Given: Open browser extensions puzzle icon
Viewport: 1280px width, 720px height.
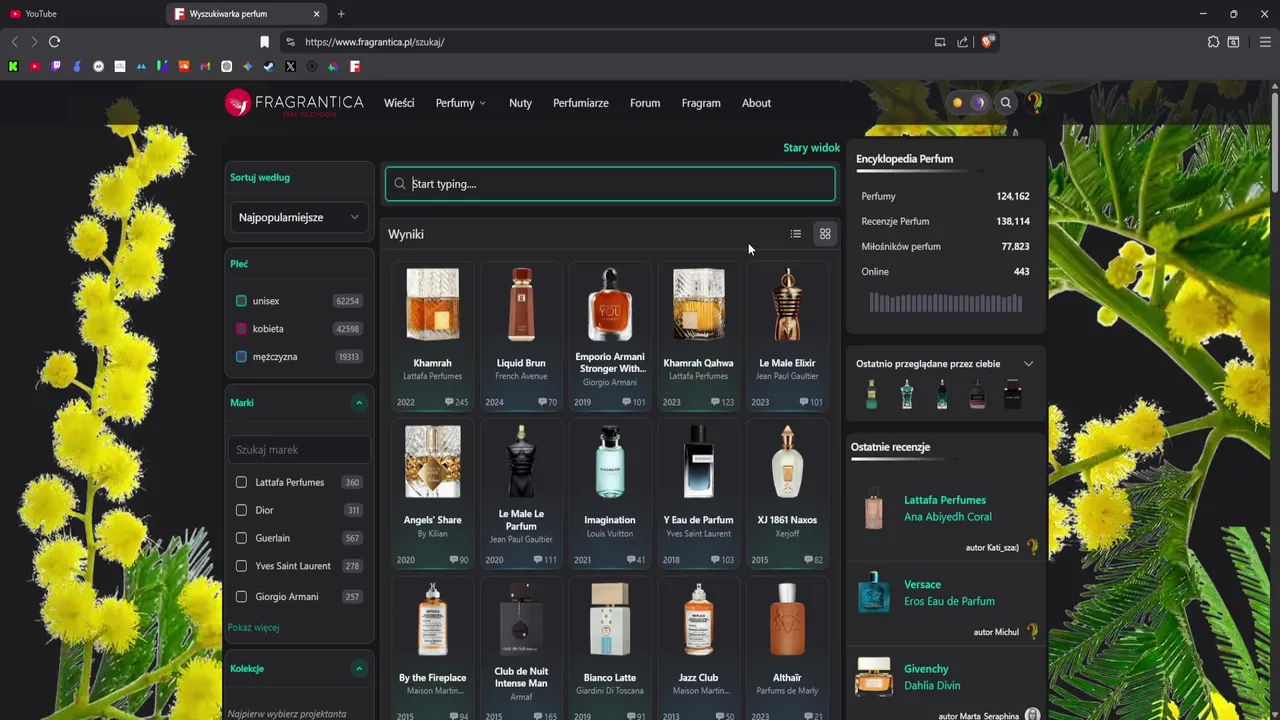Looking at the screenshot, I should [1213, 42].
